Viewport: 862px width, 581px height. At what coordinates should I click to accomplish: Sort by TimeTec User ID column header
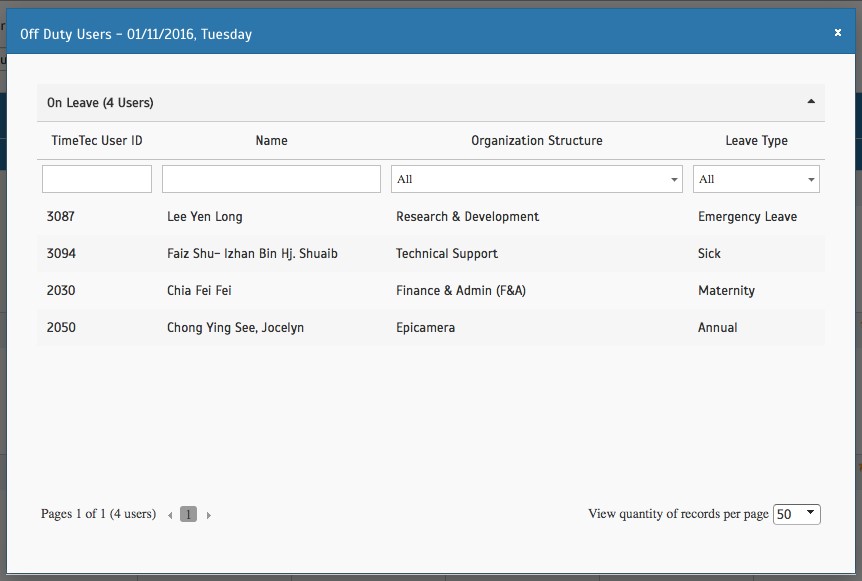click(x=97, y=141)
